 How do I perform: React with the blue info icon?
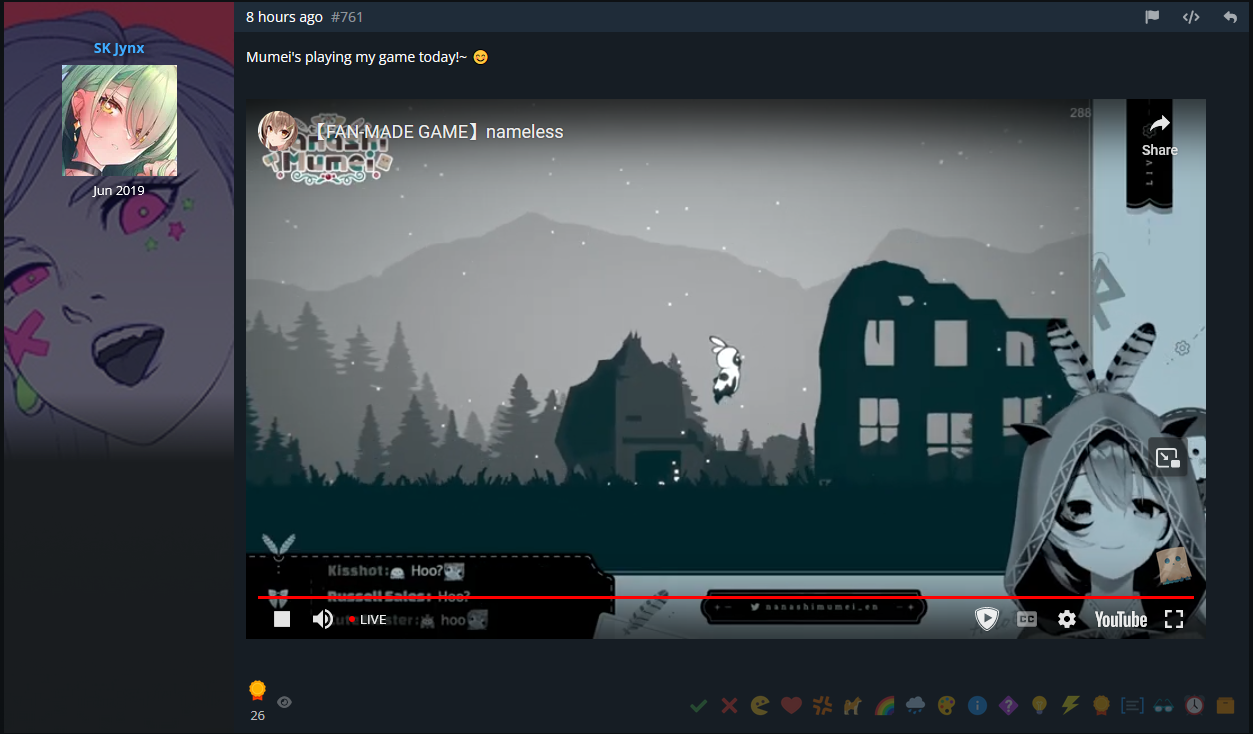(978, 706)
